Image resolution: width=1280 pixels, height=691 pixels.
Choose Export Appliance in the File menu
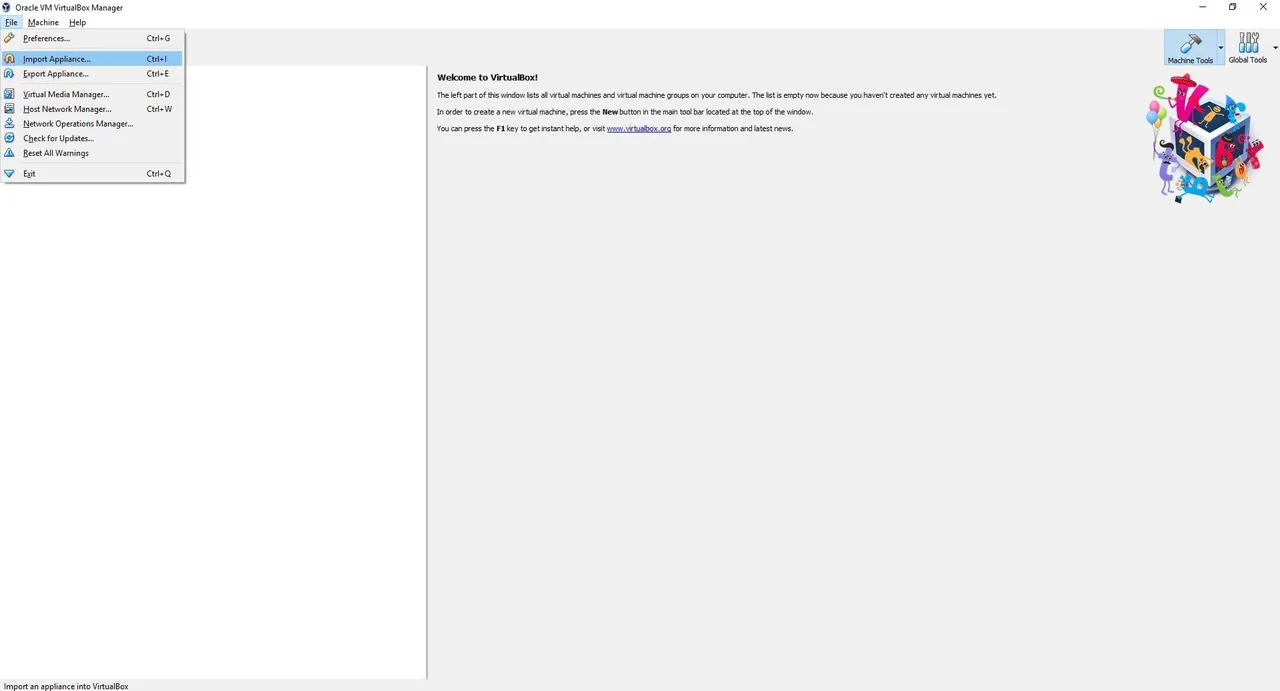tap(92, 74)
